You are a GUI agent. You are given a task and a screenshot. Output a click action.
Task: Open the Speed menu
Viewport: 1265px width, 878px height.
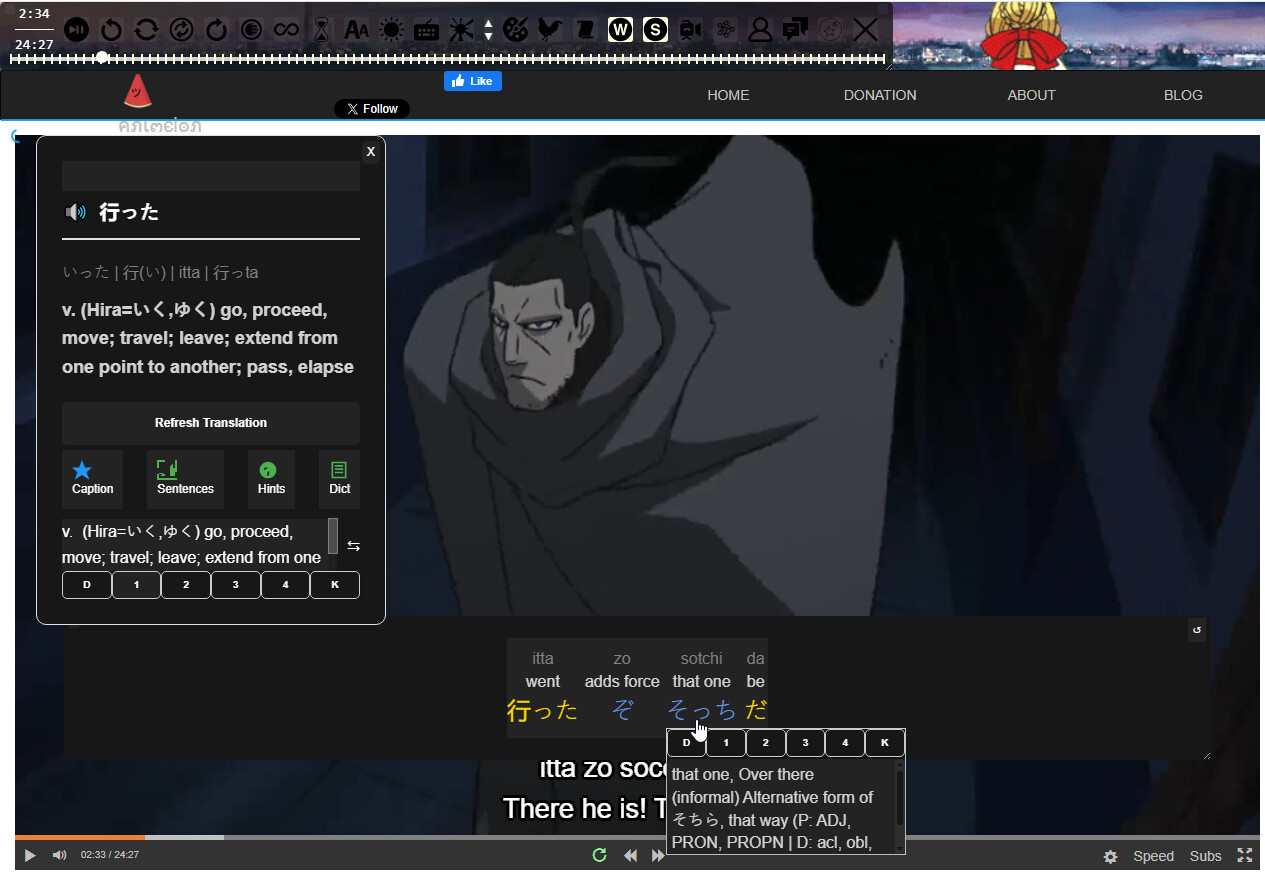coord(1153,856)
